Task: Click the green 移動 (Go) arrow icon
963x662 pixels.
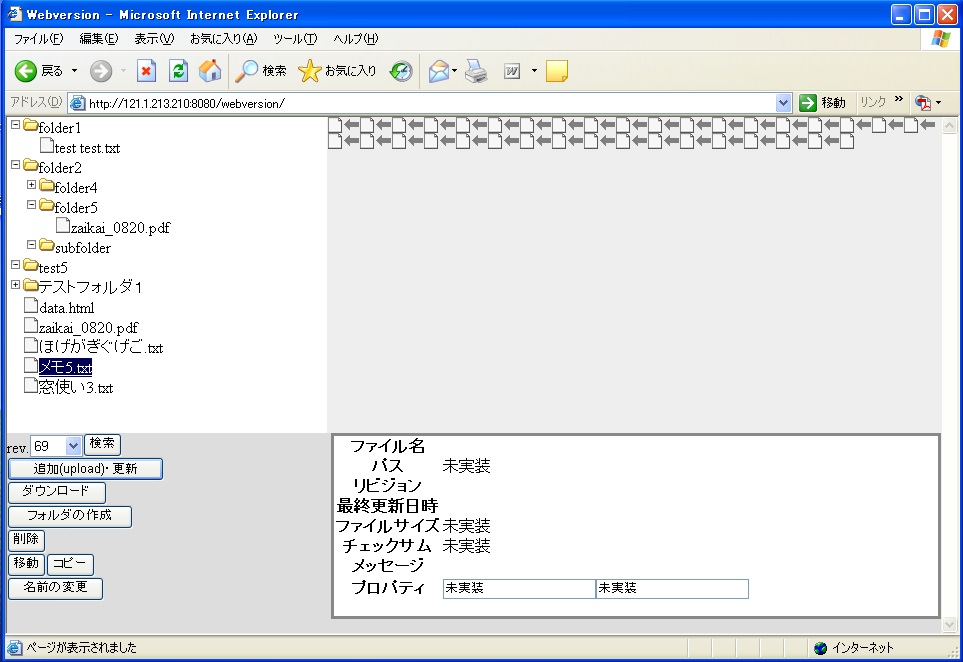Action: pos(807,101)
